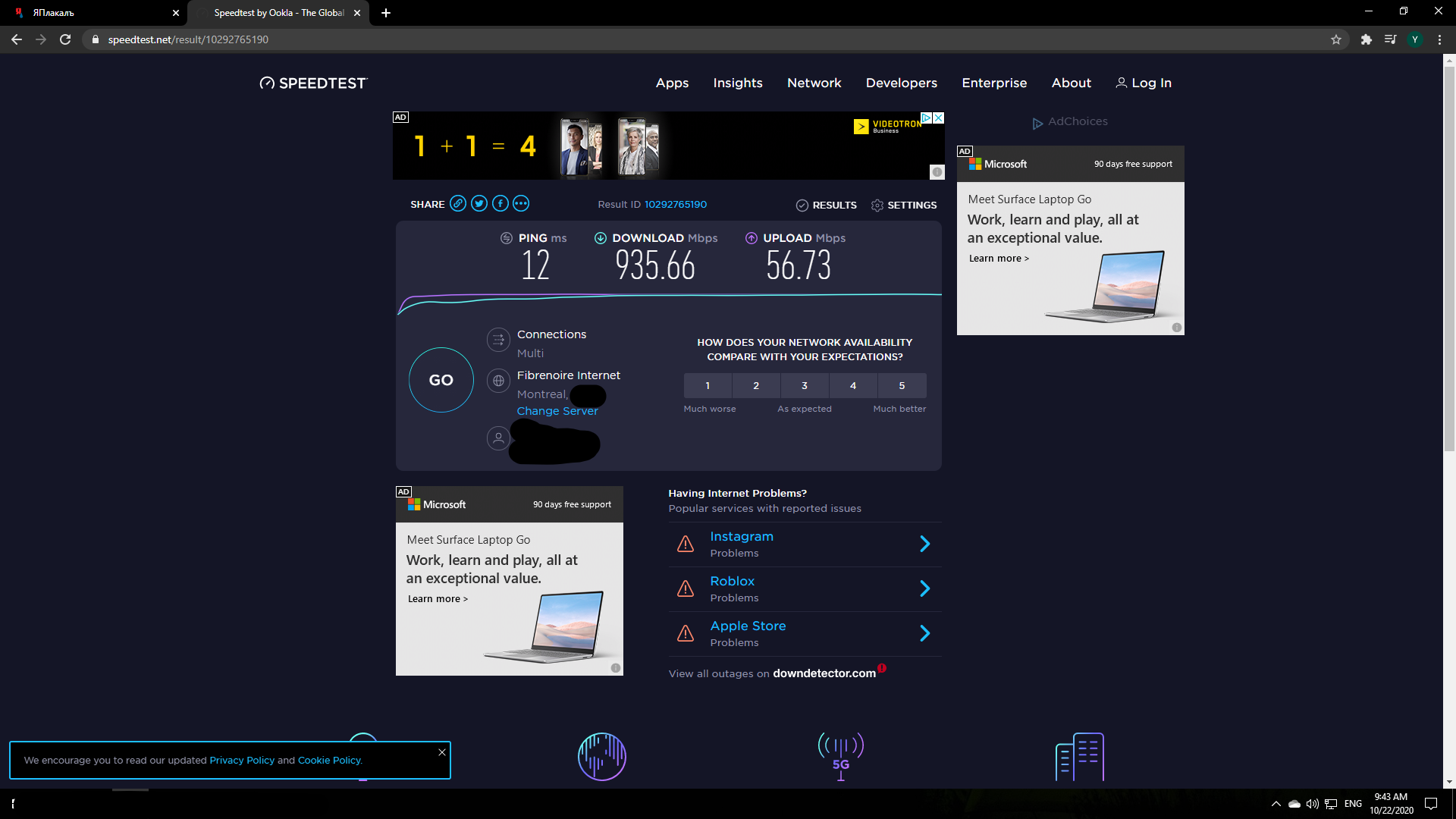The width and height of the screenshot is (1456, 819).
Task: Visit downdetector.com link
Action: tap(824, 673)
